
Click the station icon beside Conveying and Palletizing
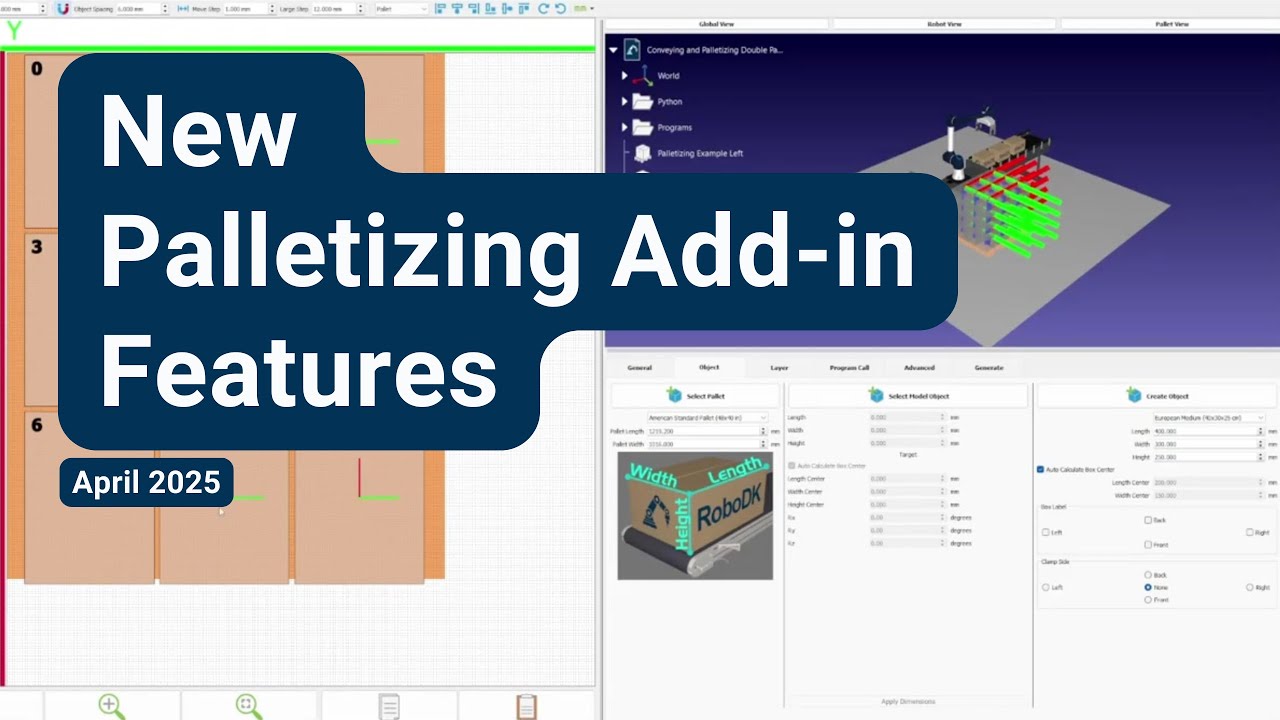[632, 49]
